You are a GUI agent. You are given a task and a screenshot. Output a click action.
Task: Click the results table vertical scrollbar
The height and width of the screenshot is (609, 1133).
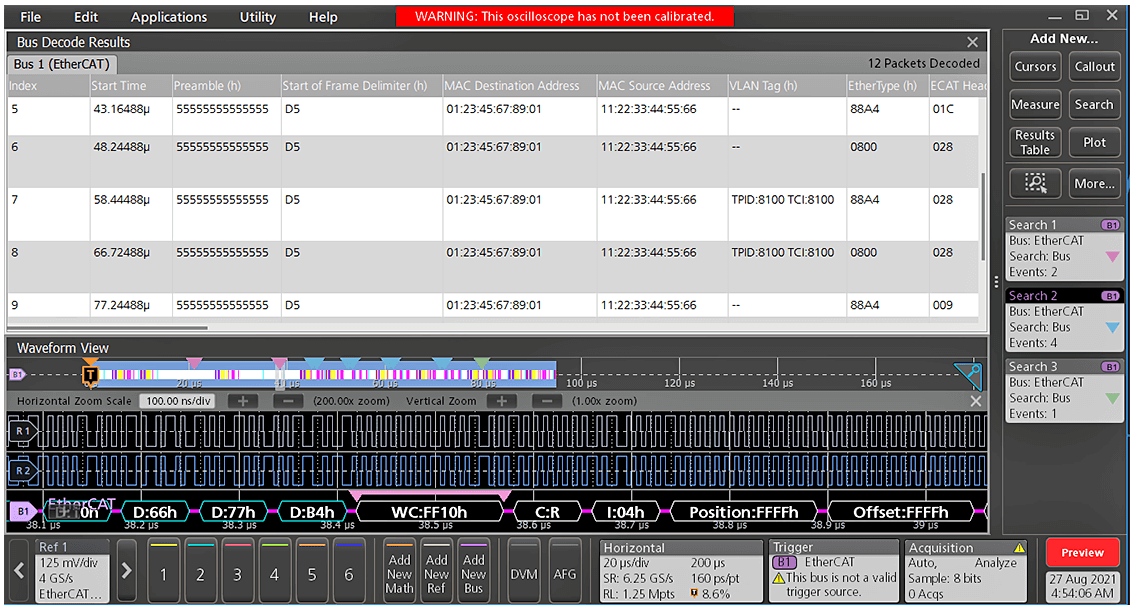click(x=983, y=216)
